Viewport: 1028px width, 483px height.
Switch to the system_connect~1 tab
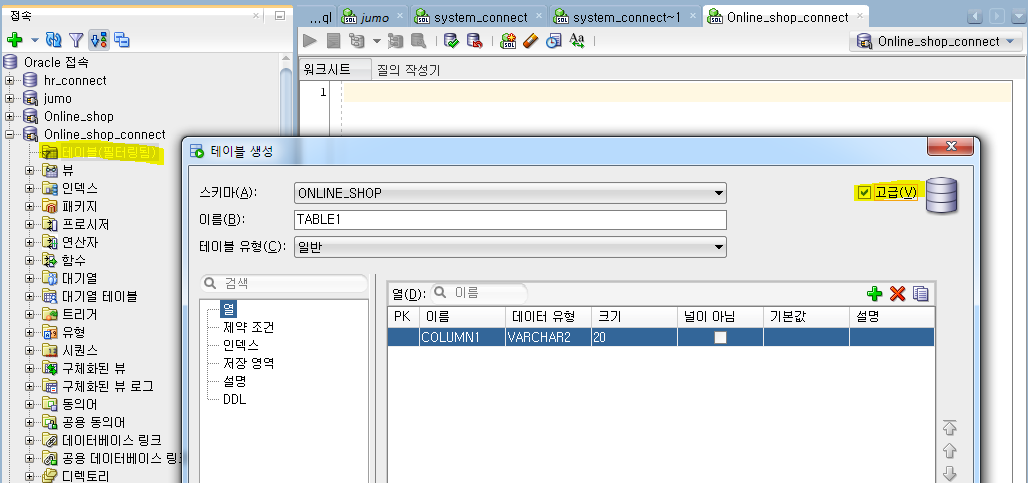(625, 17)
